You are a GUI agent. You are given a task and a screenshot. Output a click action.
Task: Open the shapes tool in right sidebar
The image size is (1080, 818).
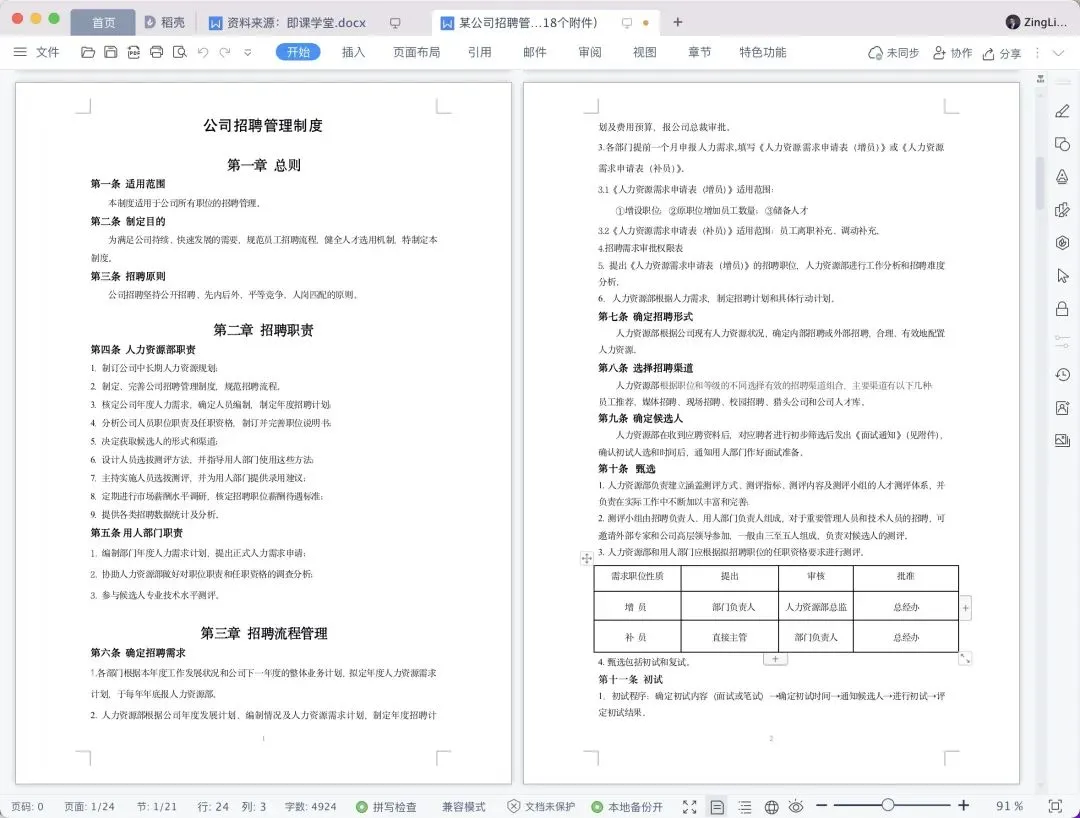(x=1062, y=144)
